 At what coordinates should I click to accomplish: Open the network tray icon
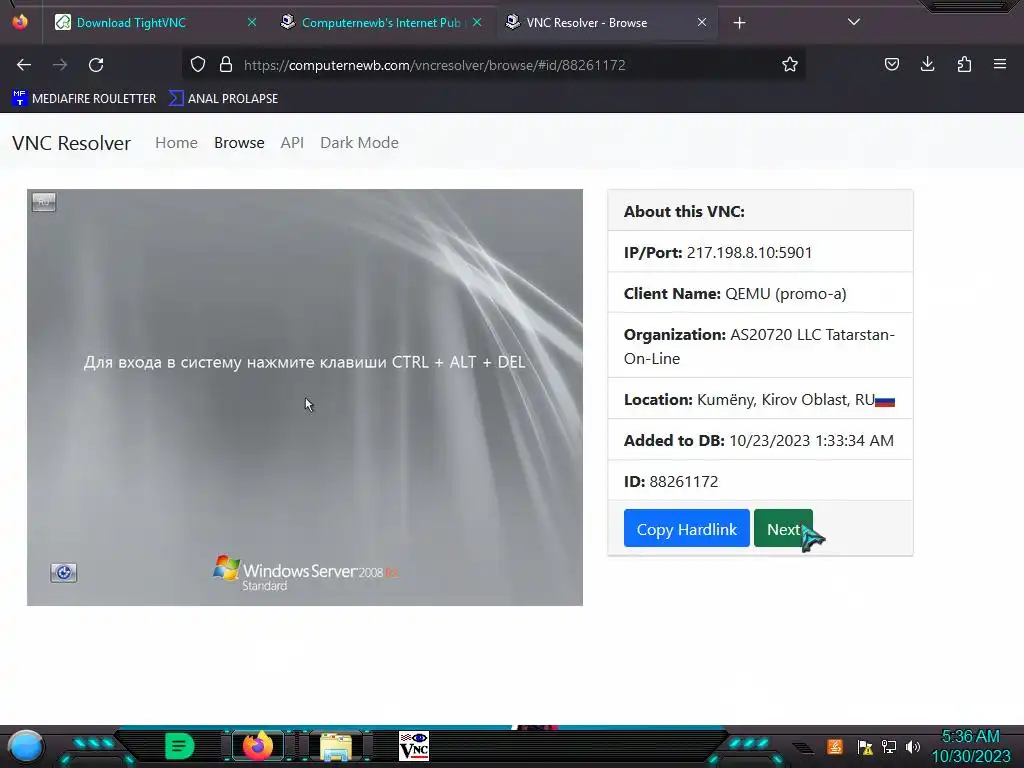(x=889, y=746)
